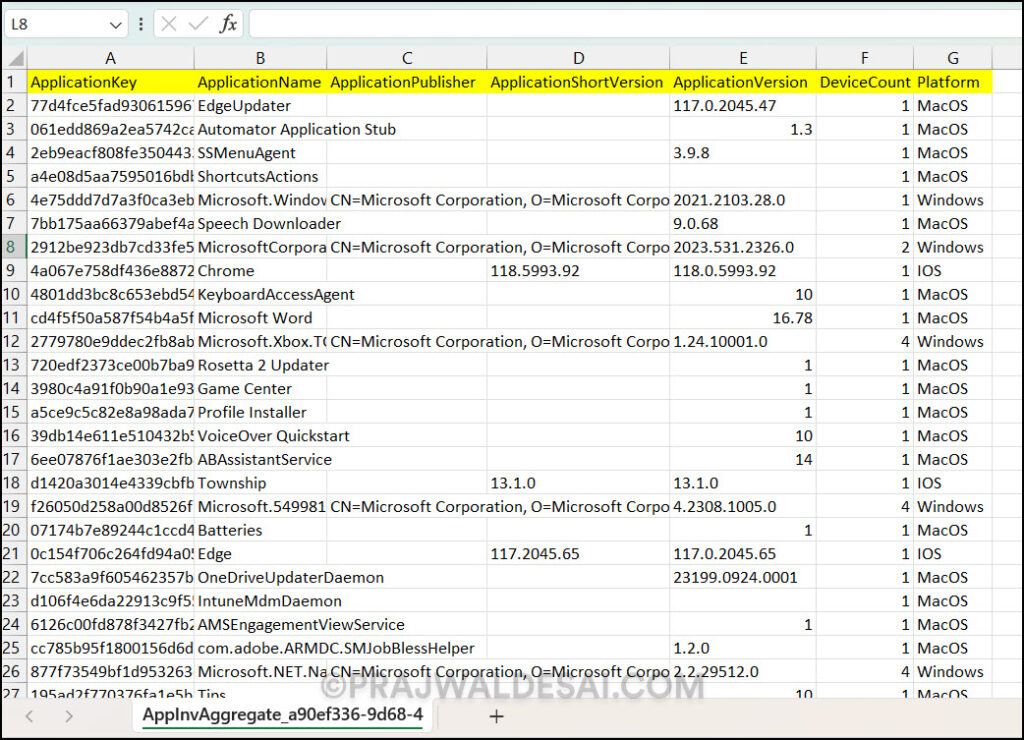Click the ABAssistantService cell

pos(260,460)
